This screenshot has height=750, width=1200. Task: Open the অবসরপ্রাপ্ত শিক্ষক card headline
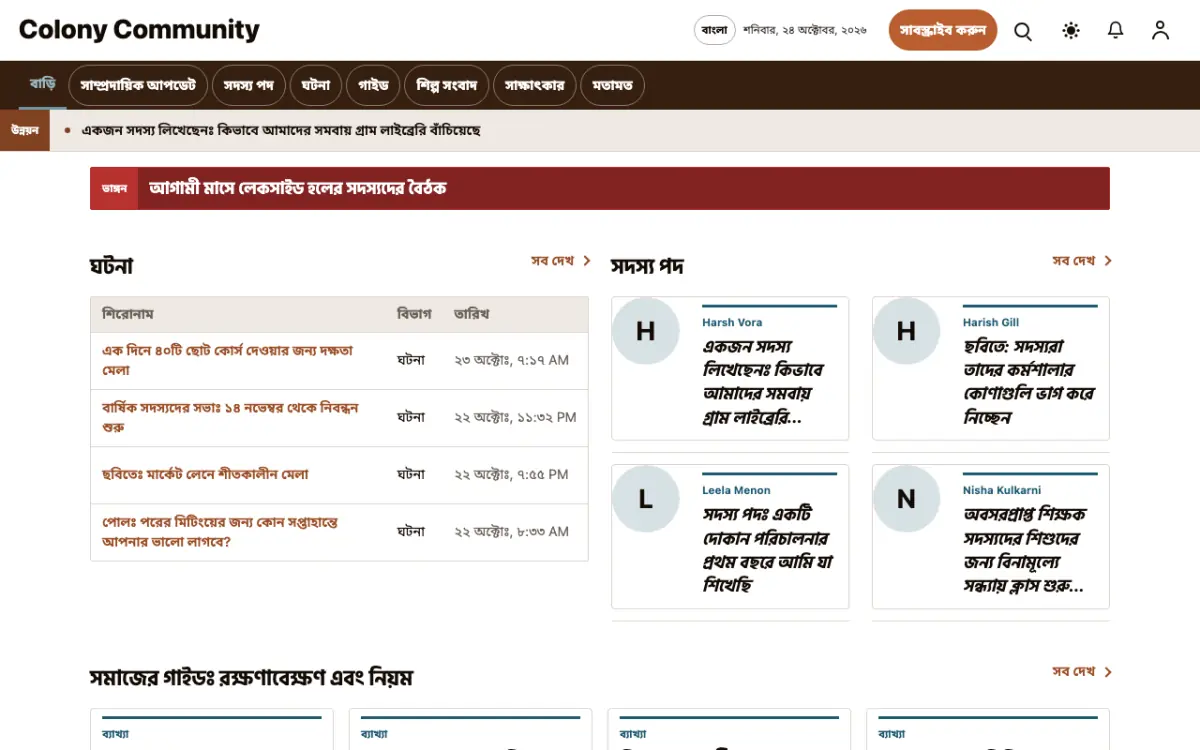coord(1025,550)
